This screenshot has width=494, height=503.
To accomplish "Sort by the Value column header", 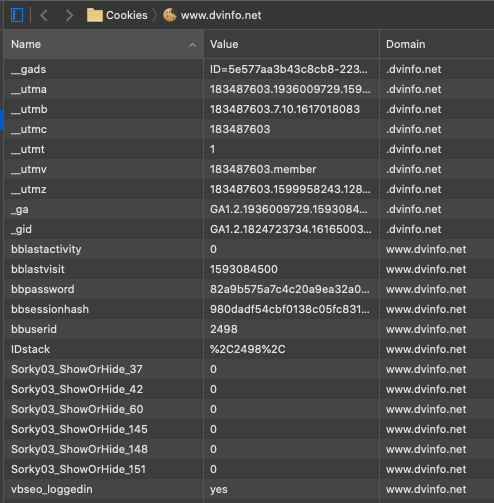I will point(291,44).
